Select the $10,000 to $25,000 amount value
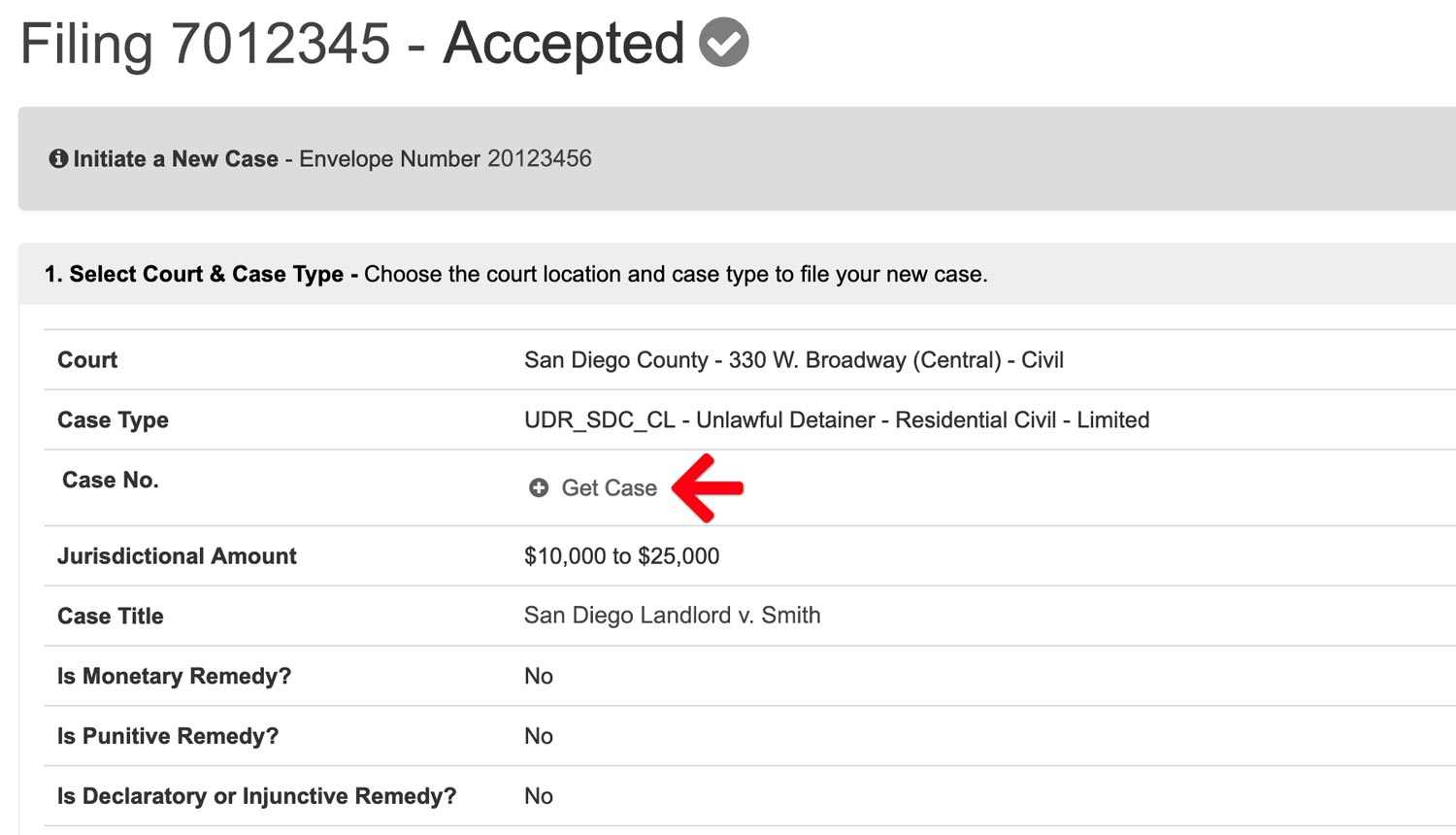Screen dimensions: 1456x835 pos(621,556)
